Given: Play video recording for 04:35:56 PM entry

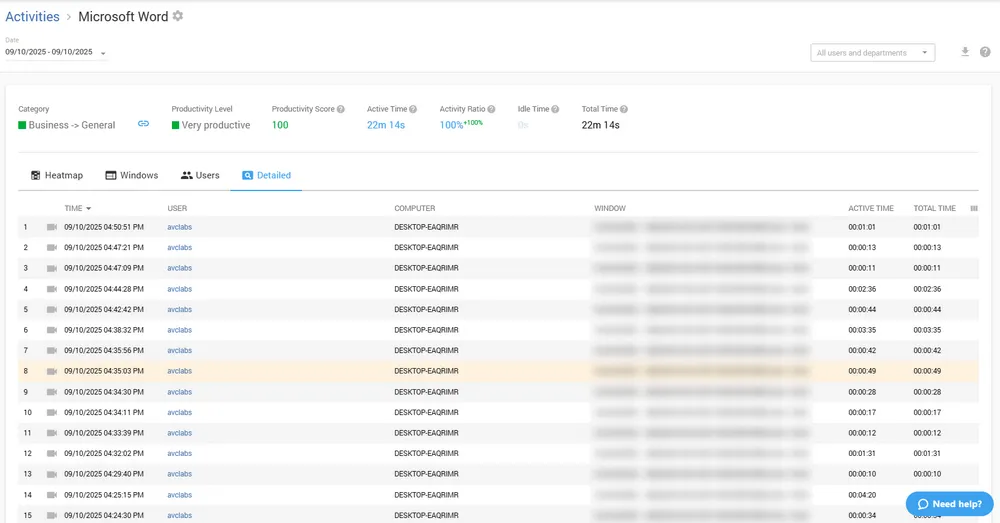Looking at the screenshot, I should point(52,350).
